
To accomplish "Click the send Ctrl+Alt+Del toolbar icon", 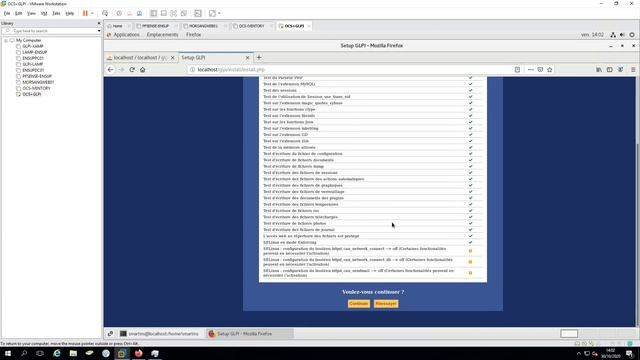I will tap(105, 13).
